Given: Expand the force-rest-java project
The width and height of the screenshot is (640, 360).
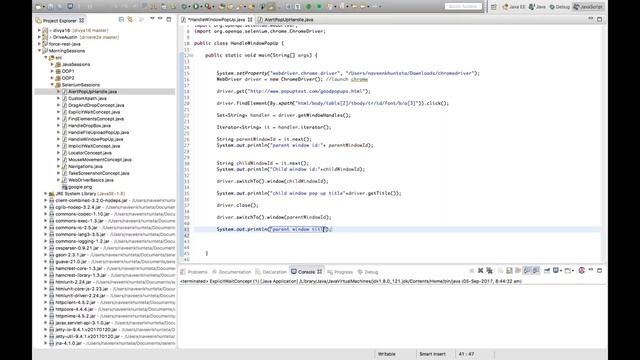Looking at the screenshot, I should coord(40,44).
